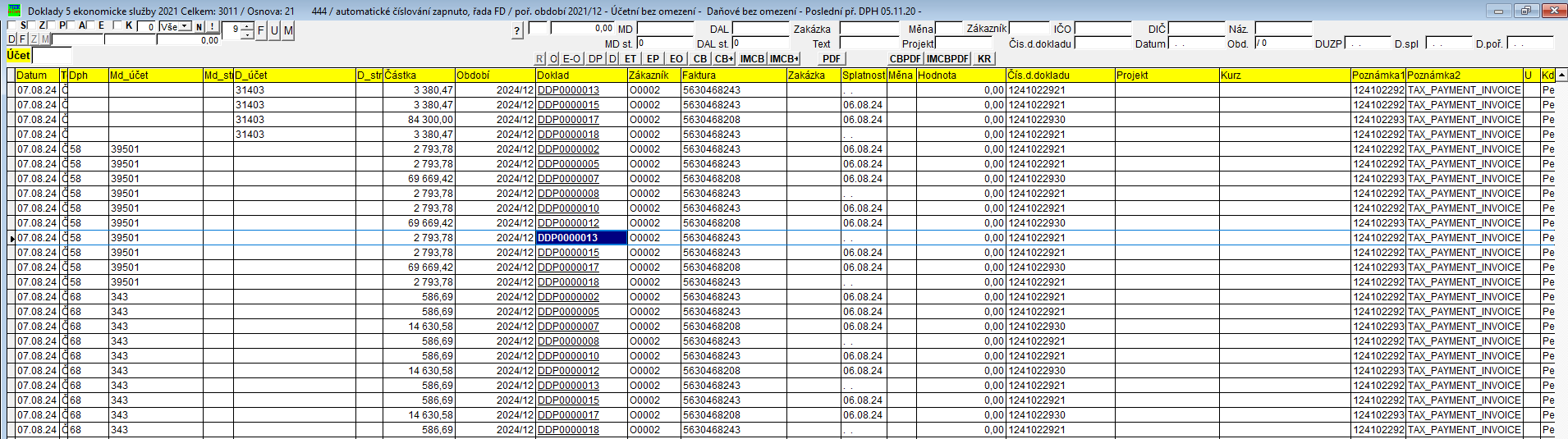Click the IMCB toolbar button
Viewport: 1568px width, 439px height.
point(752,58)
